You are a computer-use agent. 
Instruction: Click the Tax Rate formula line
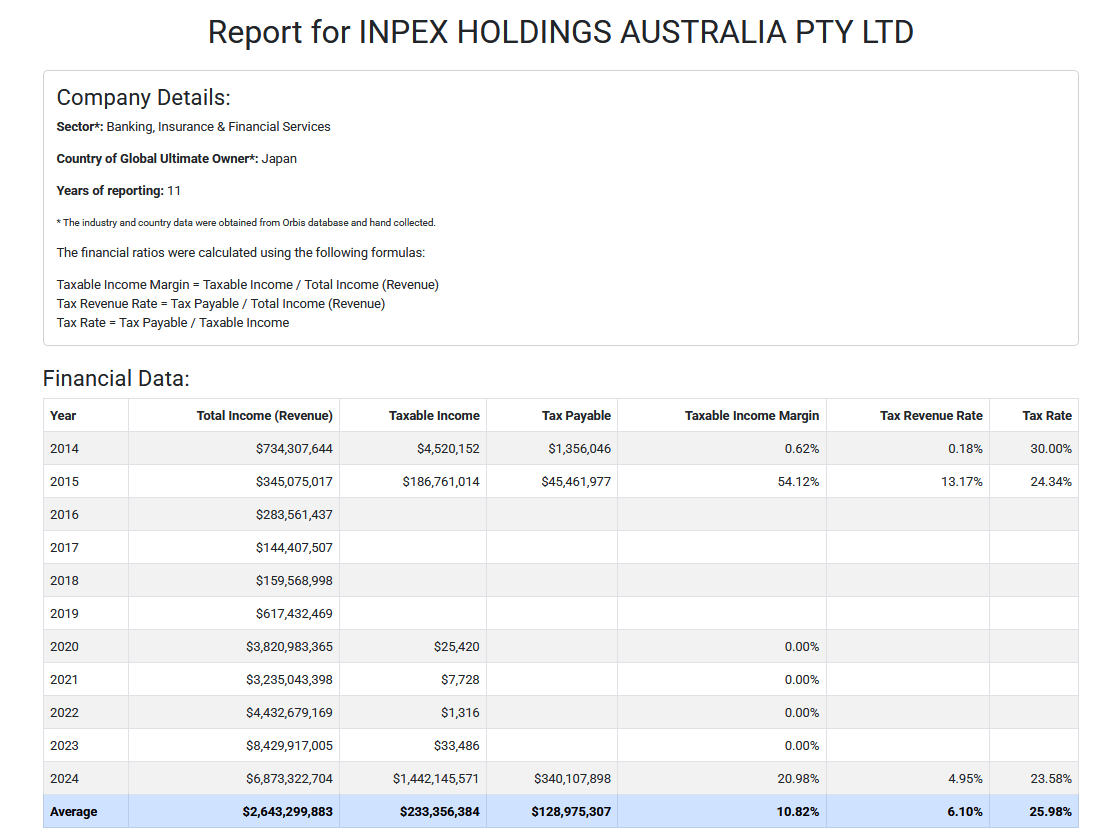tap(172, 323)
